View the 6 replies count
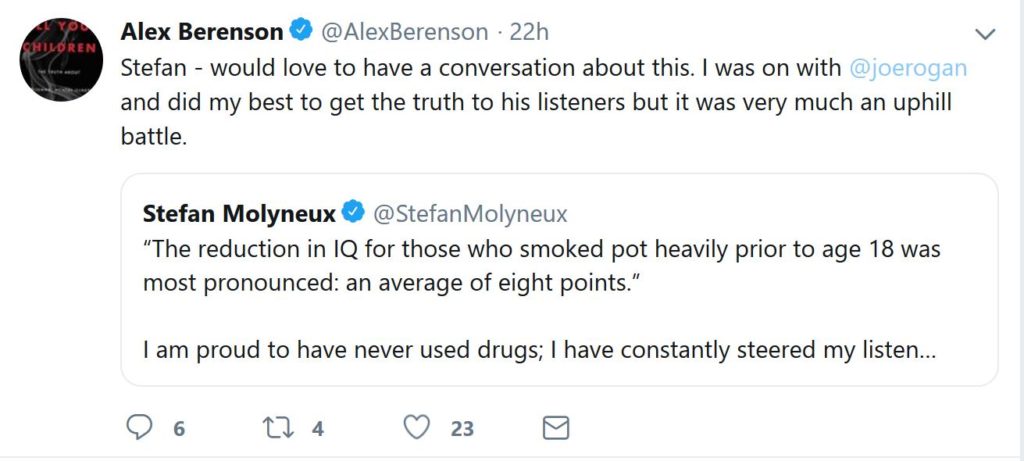1024x461 pixels. [x=180, y=429]
